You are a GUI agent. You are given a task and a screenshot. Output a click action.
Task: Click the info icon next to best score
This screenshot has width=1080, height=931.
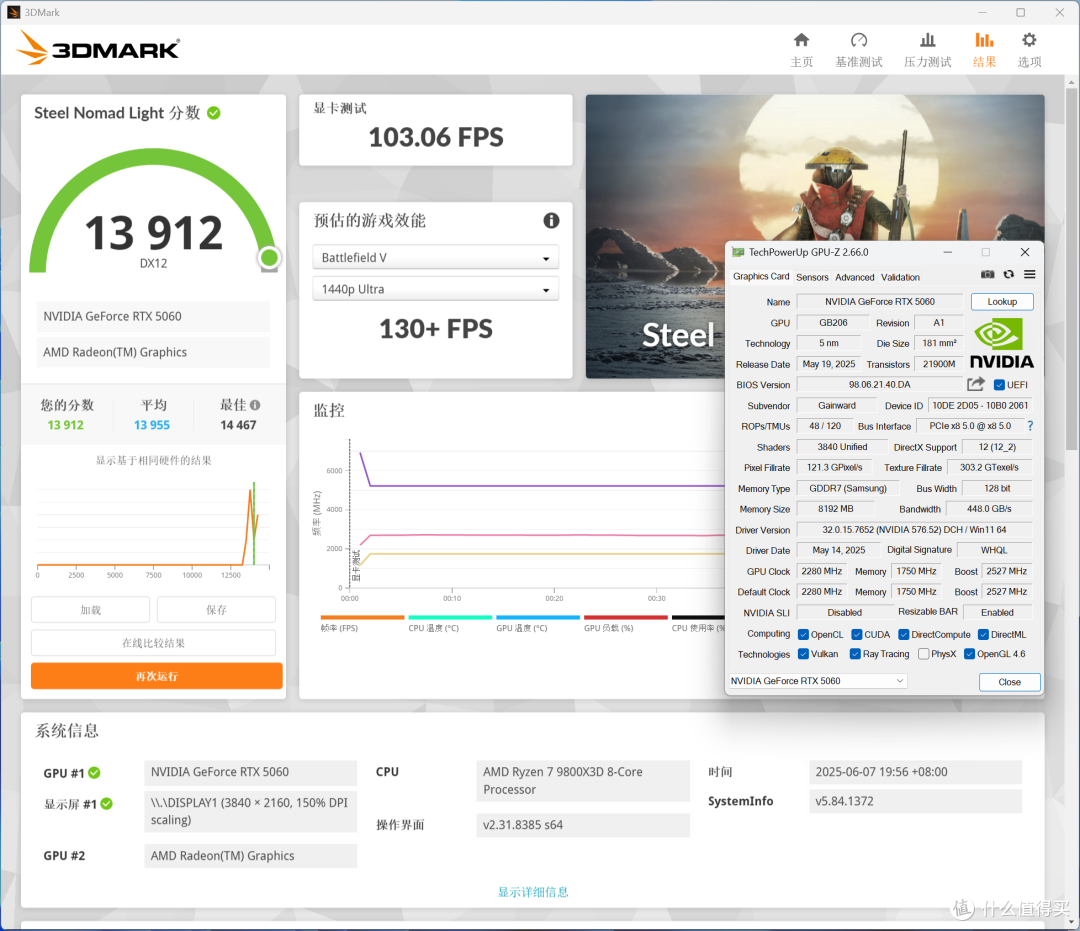click(255, 405)
